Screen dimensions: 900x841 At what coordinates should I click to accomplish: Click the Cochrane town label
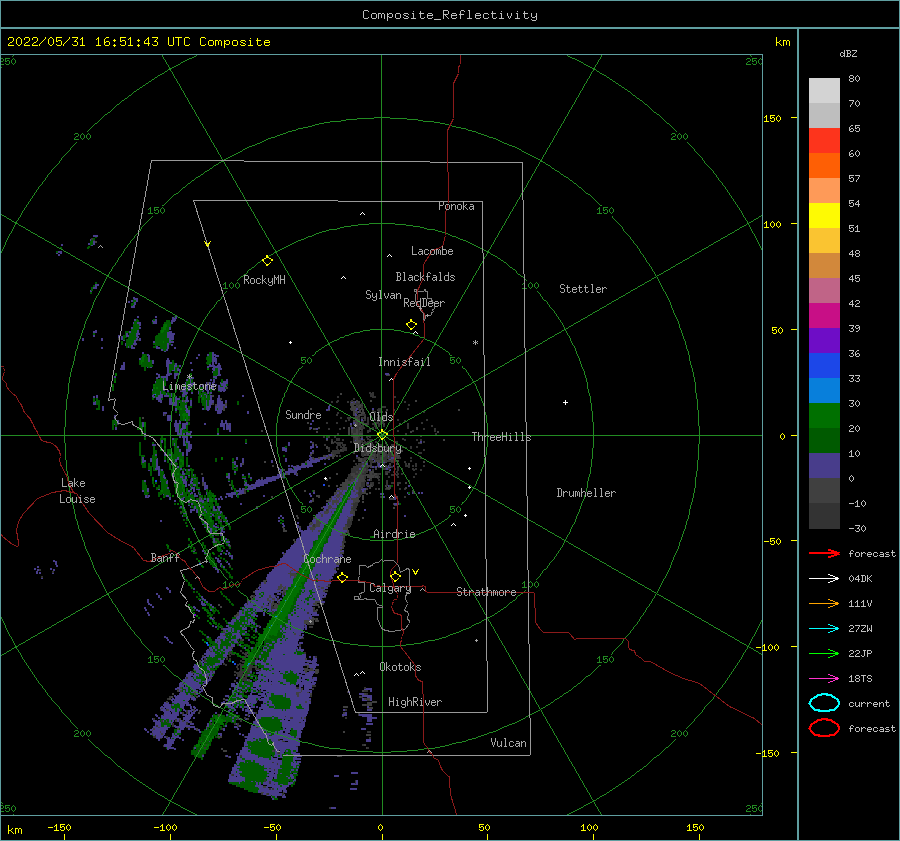[x=327, y=559]
